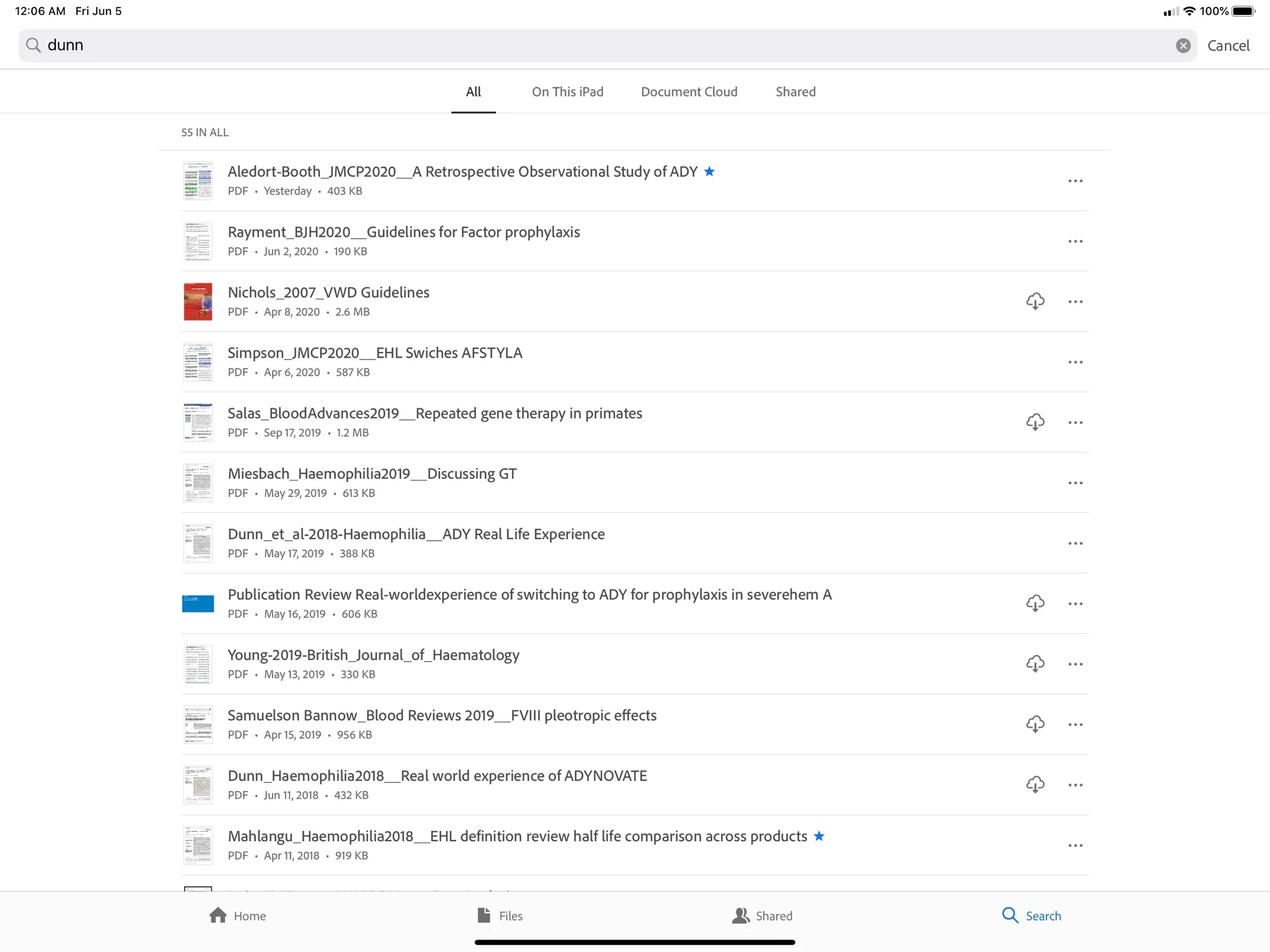
Task: Go to Home in bottom bar
Action: click(237, 915)
